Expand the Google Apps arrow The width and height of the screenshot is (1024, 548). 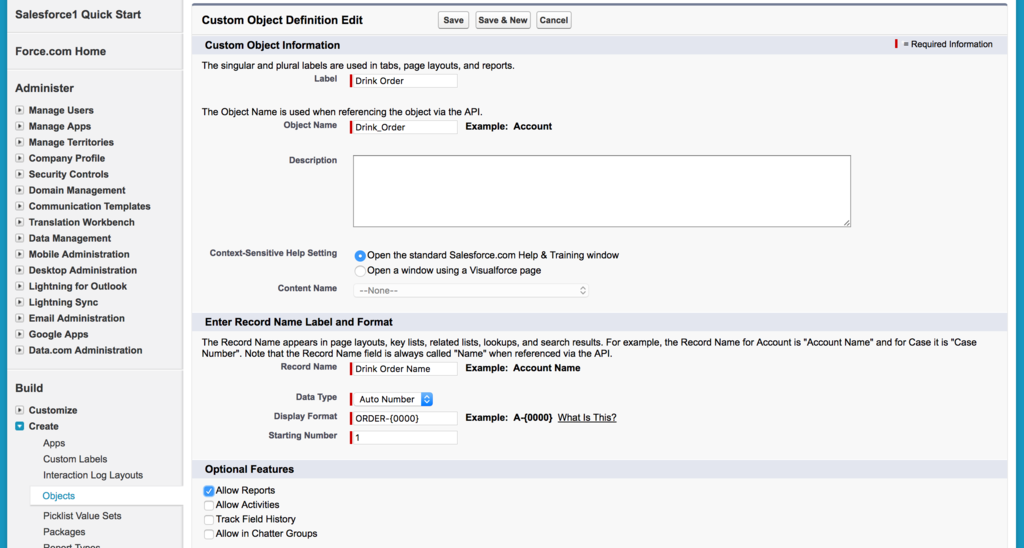[x=20, y=334]
